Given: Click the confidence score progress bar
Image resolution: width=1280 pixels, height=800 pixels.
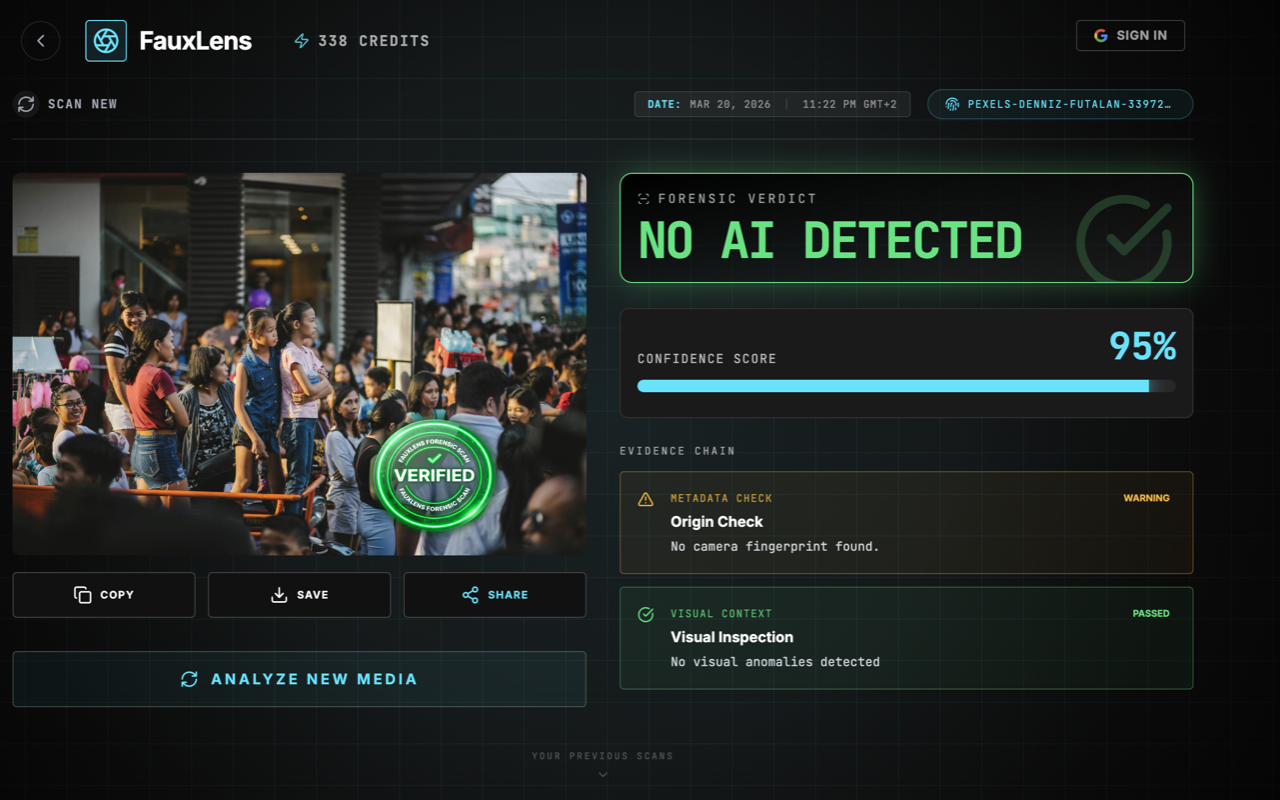Looking at the screenshot, I should coord(906,386).
